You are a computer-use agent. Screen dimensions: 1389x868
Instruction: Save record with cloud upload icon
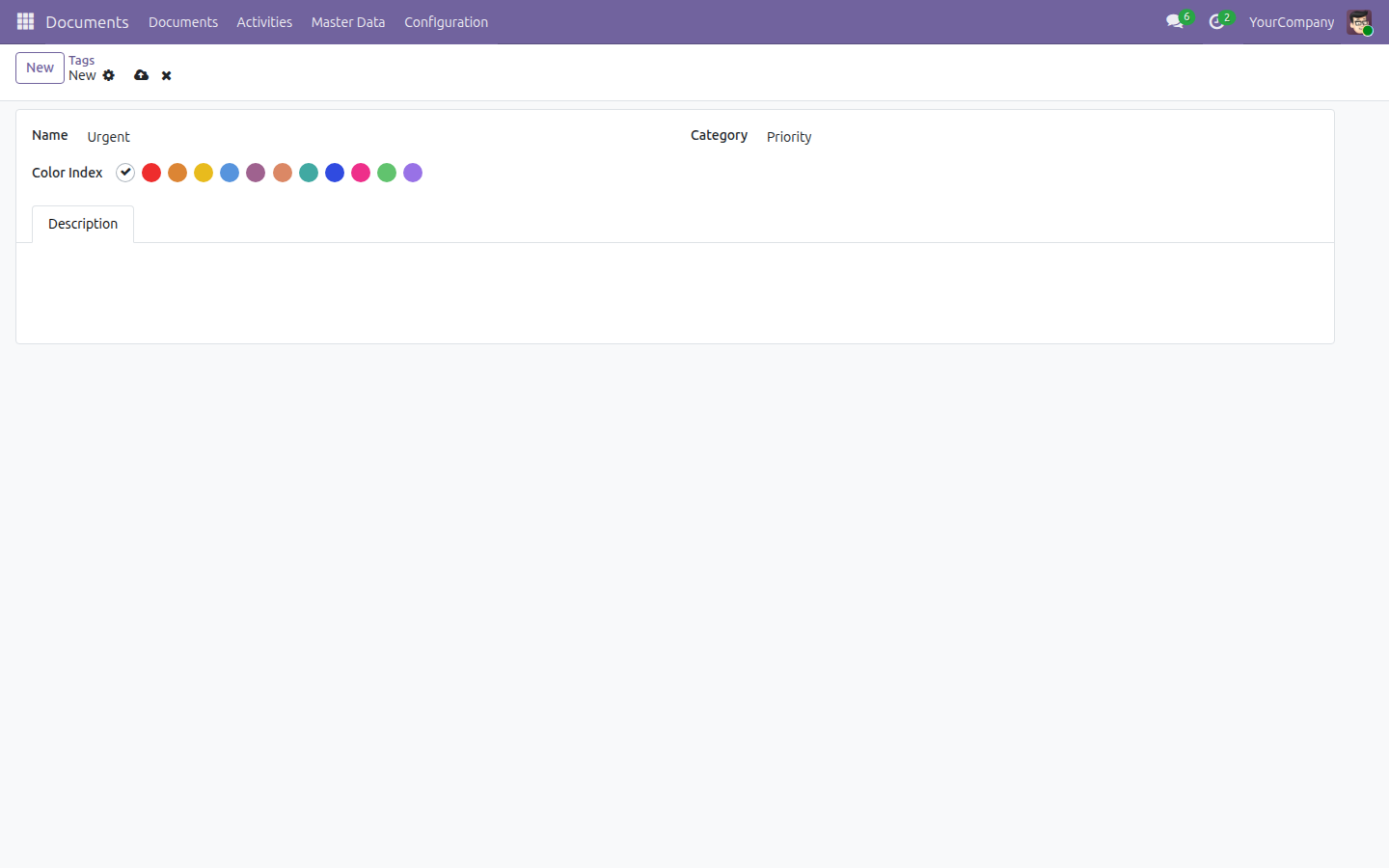coord(142,75)
